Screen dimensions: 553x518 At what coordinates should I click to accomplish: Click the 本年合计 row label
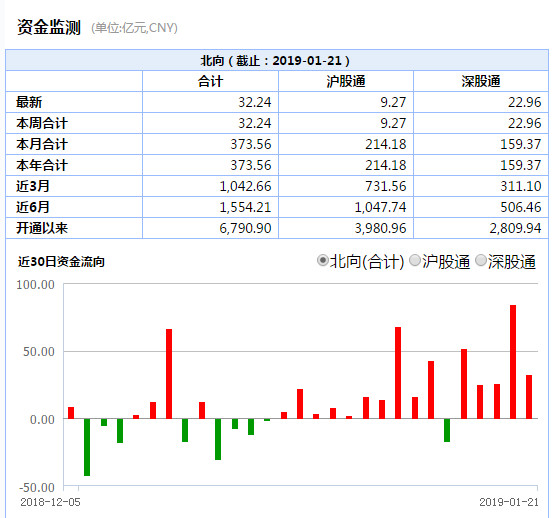point(42,165)
